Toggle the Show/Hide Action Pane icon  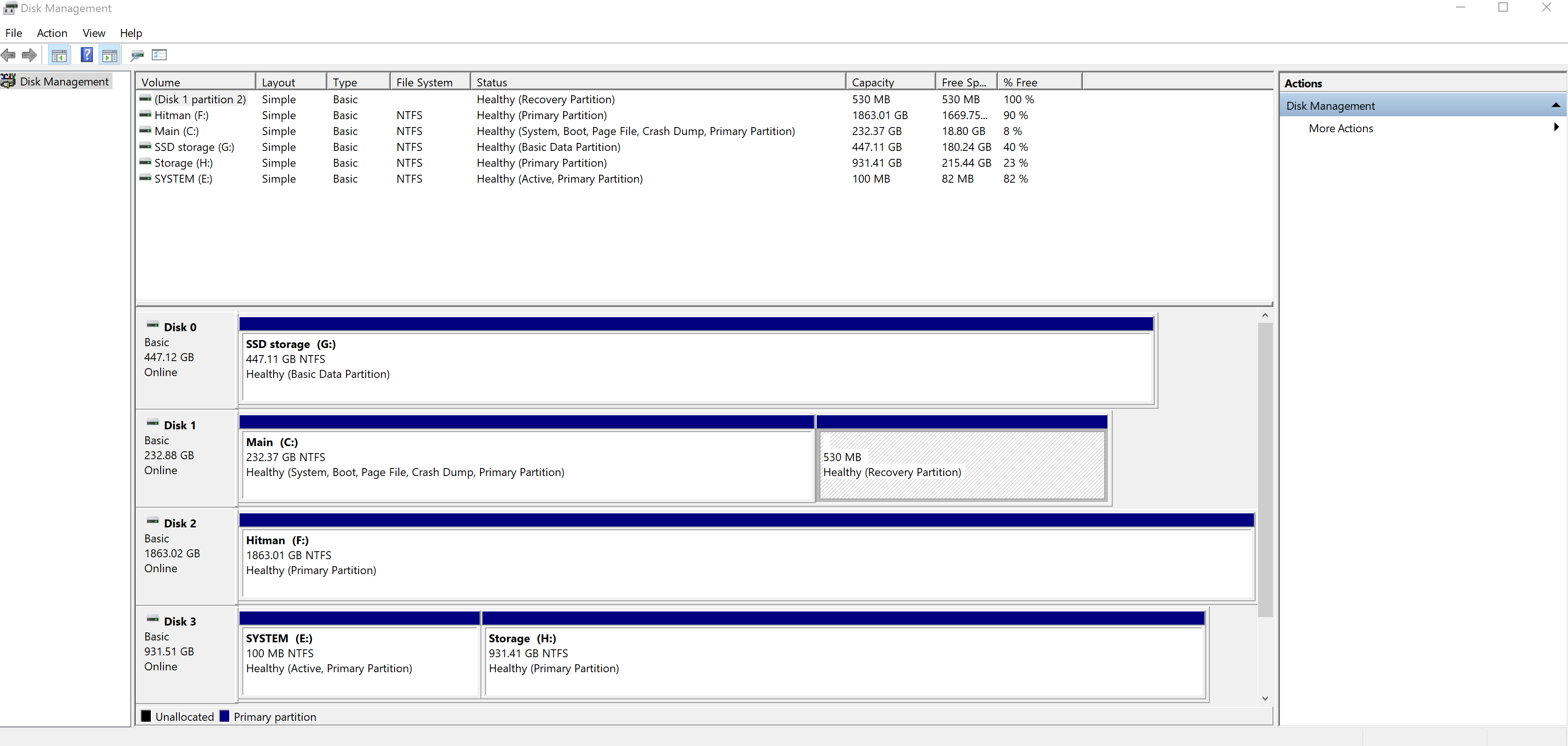click(110, 56)
